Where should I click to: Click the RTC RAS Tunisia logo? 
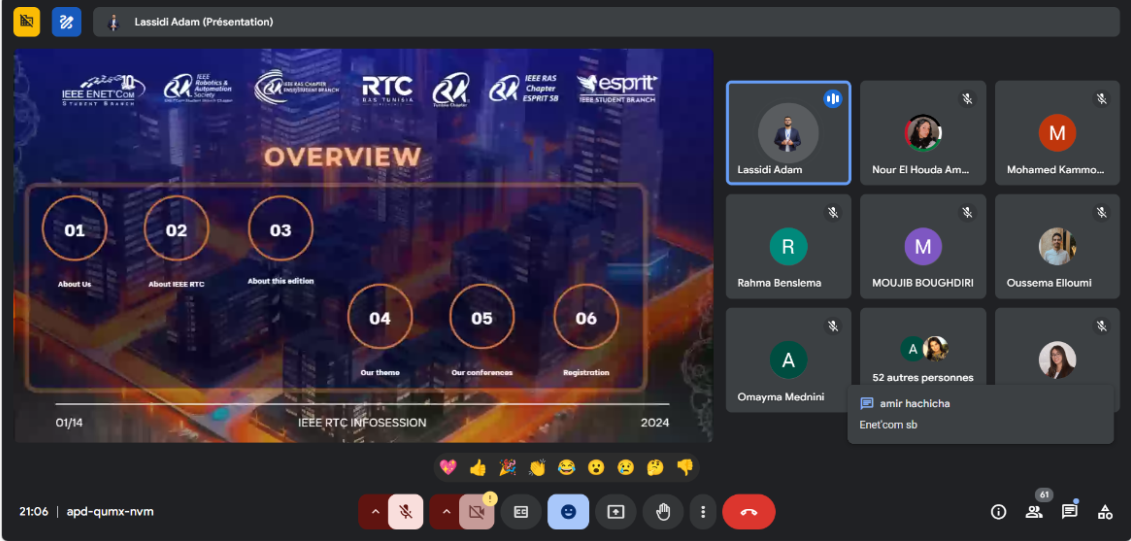tap(387, 89)
